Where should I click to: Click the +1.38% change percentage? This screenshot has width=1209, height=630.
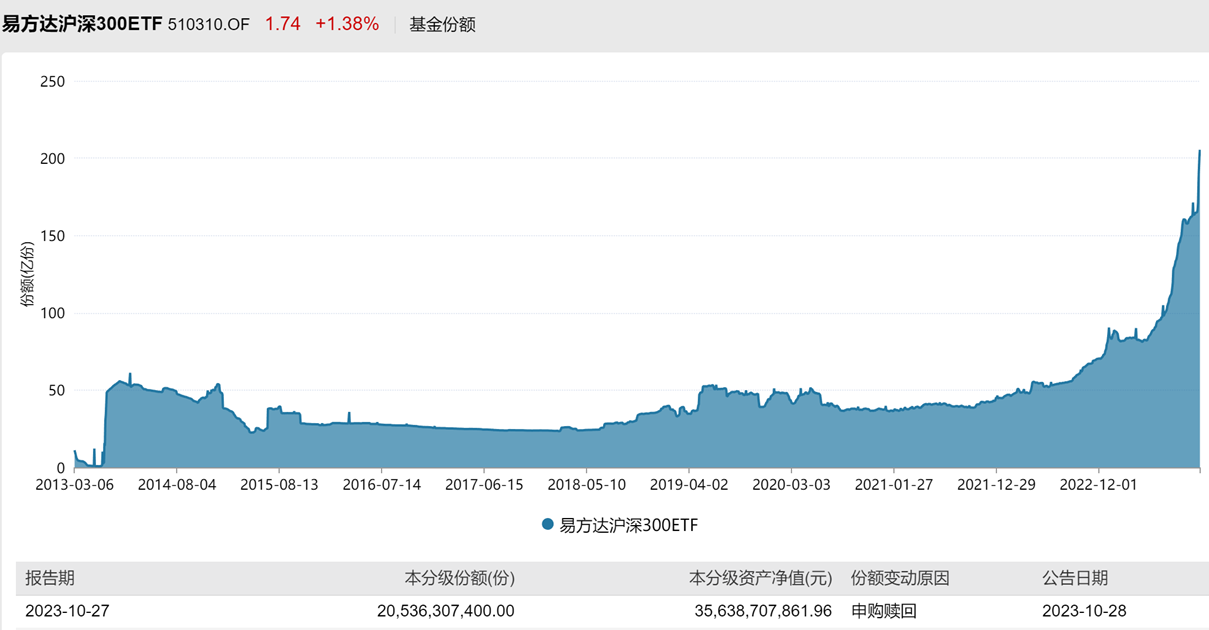click(347, 24)
